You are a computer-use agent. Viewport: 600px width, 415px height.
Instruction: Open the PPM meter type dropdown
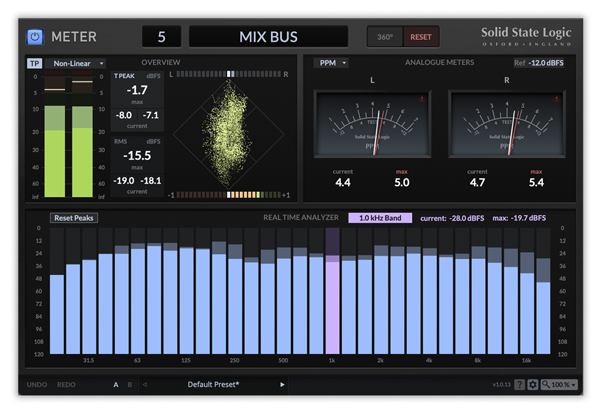click(331, 63)
